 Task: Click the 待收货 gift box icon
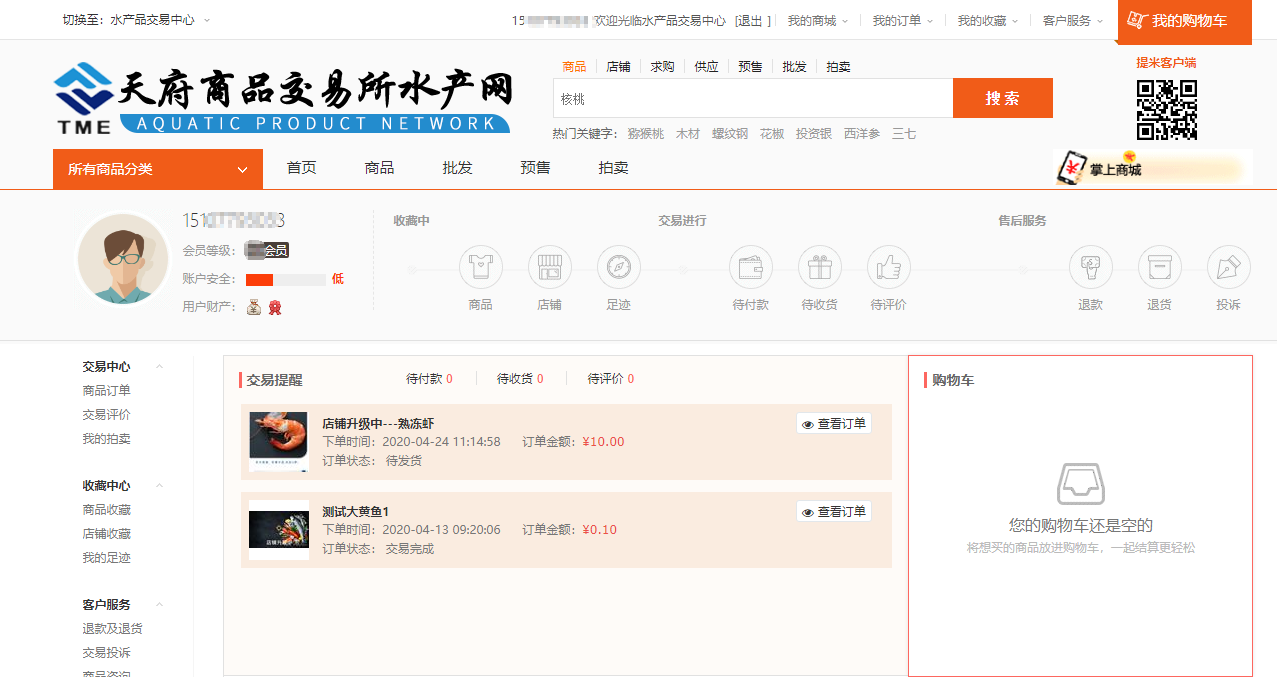coord(819,268)
